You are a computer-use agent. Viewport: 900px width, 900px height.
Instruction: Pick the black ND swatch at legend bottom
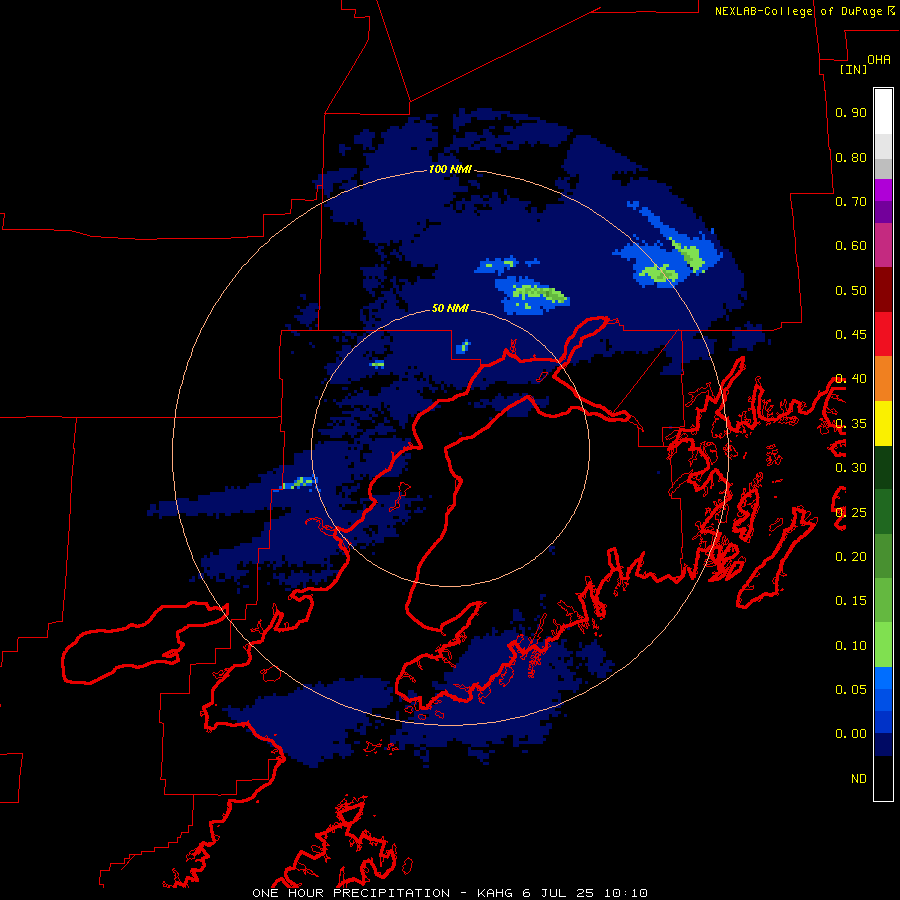[883, 778]
